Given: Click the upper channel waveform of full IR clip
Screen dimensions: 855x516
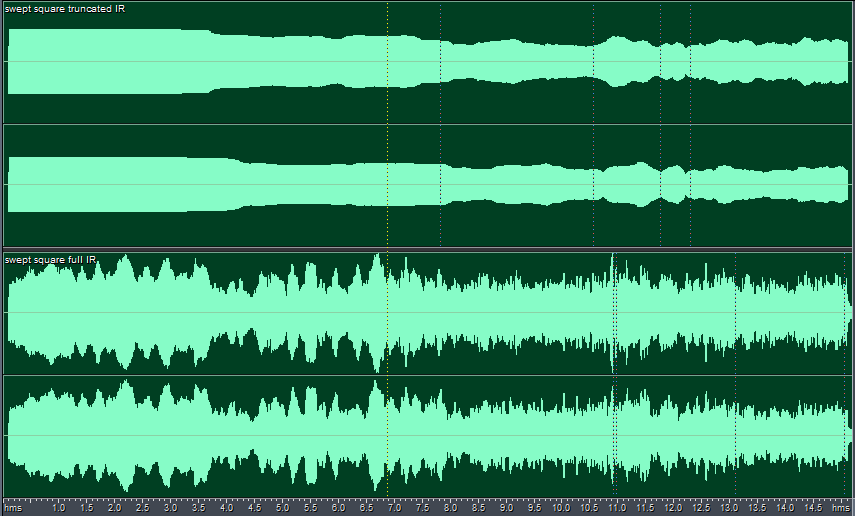Looking at the screenshot, I should (x=428, y=313).
